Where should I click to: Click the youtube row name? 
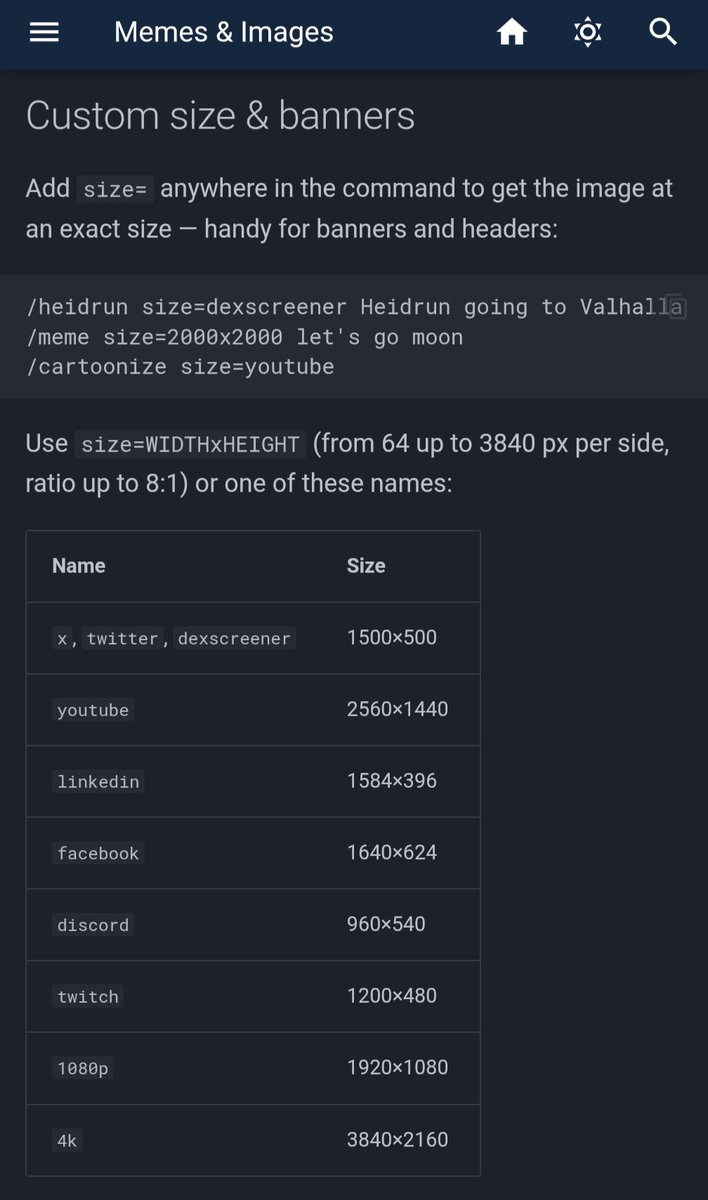tap(93, 710)
